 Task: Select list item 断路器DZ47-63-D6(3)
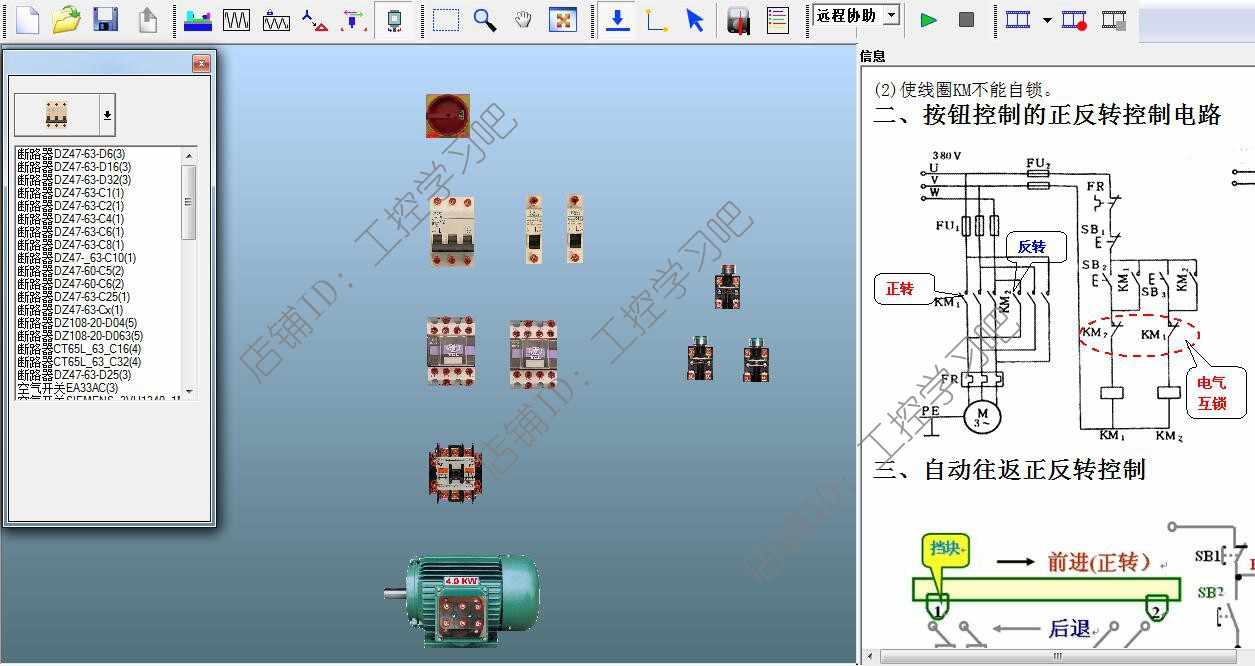71,153
